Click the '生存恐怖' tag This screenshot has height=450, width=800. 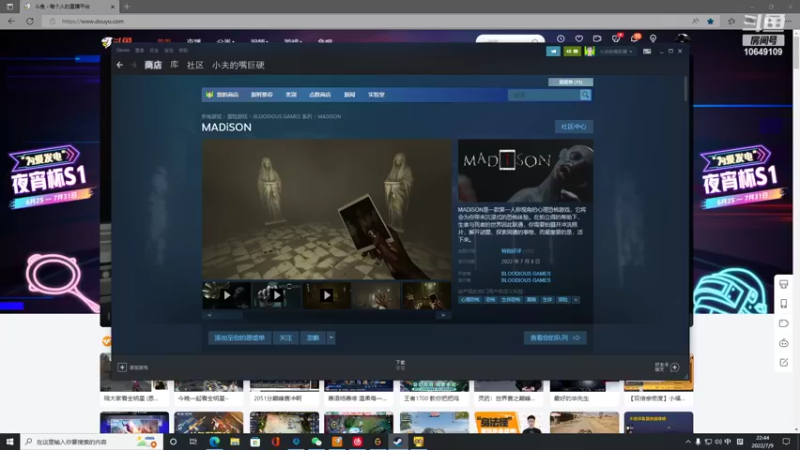(510, 299)
